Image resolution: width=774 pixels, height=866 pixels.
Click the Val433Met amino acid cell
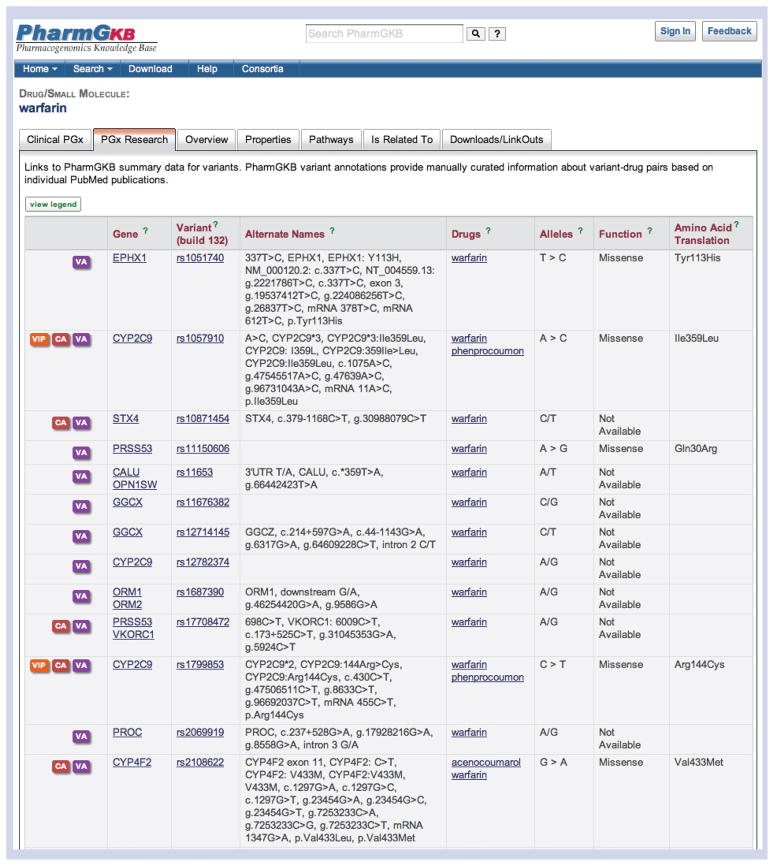698,762
